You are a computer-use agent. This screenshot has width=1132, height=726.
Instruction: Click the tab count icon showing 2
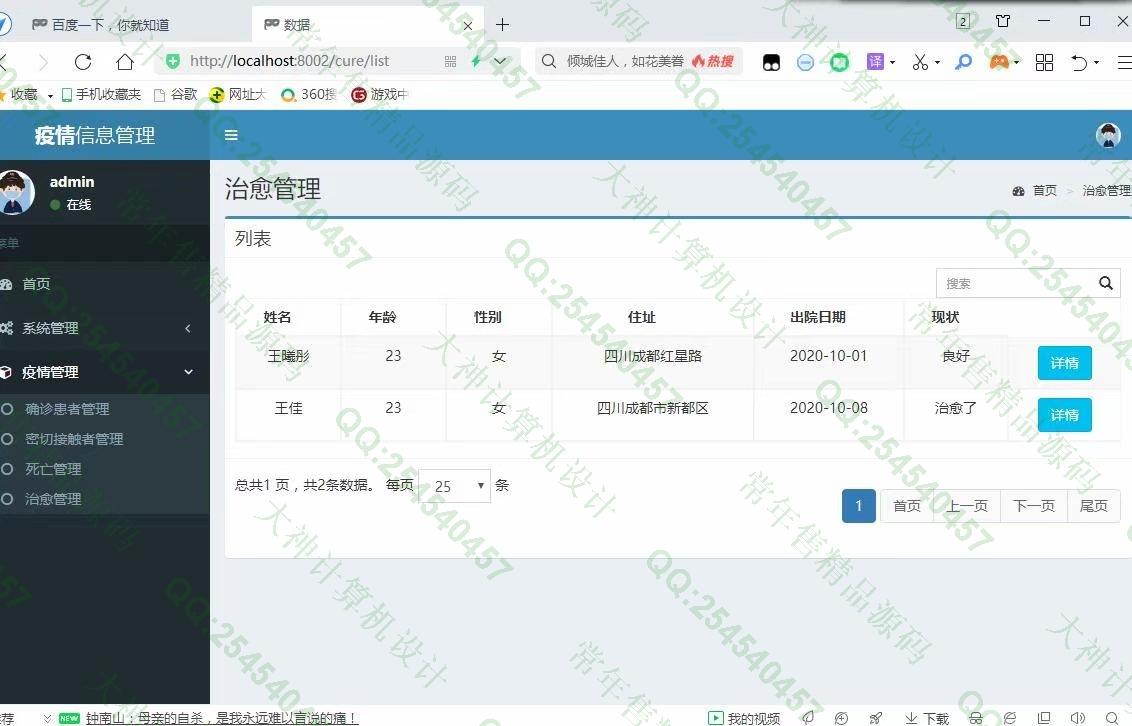962,21
